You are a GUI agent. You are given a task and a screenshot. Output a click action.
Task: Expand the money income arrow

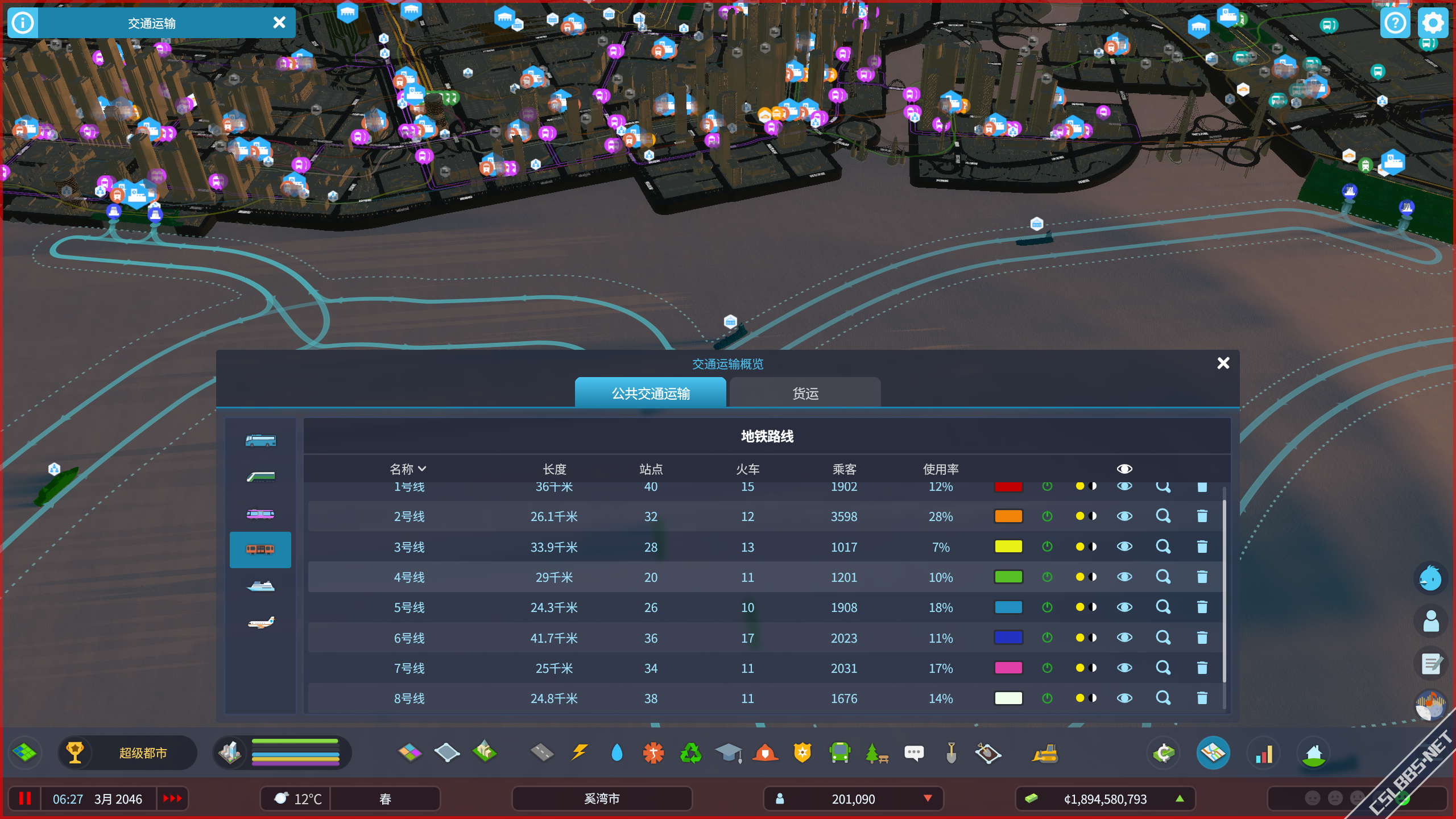pos(1180,799)
